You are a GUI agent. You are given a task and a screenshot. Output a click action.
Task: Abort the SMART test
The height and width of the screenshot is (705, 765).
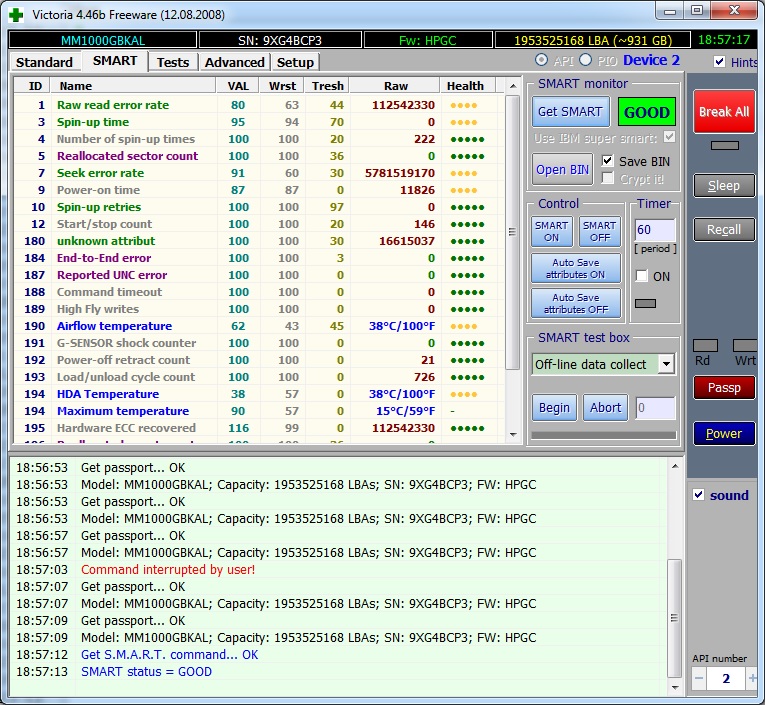click(605, 407)
